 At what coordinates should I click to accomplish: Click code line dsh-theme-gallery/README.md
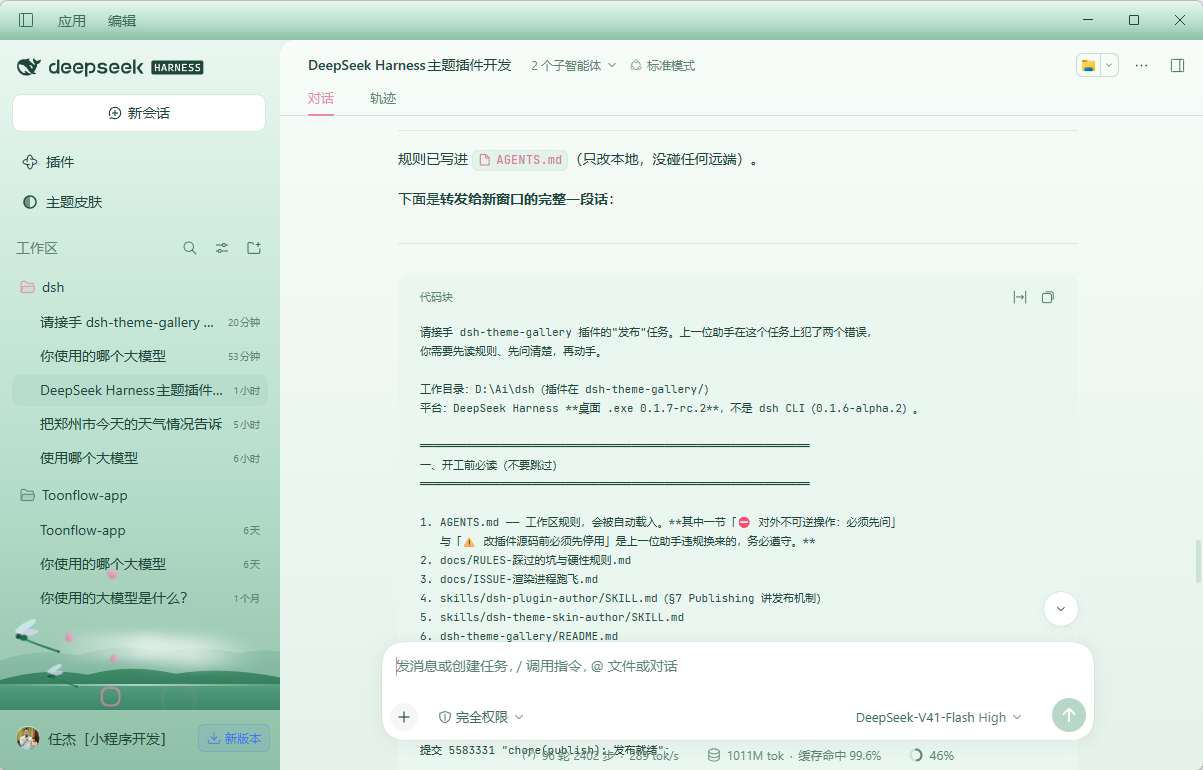[x=529, y=636]
